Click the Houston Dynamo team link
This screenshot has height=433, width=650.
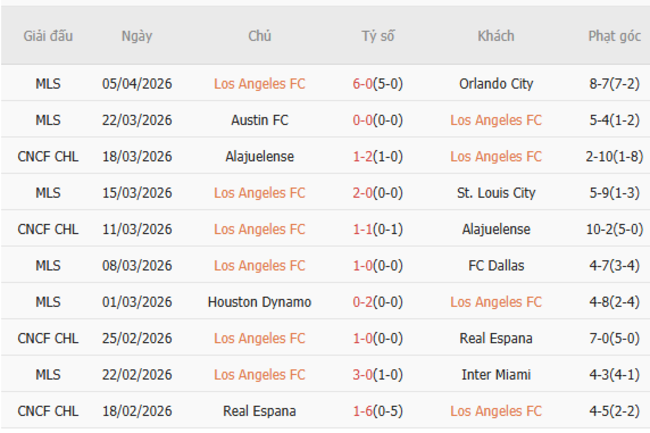pyautogui.click(x=260, y=302)
